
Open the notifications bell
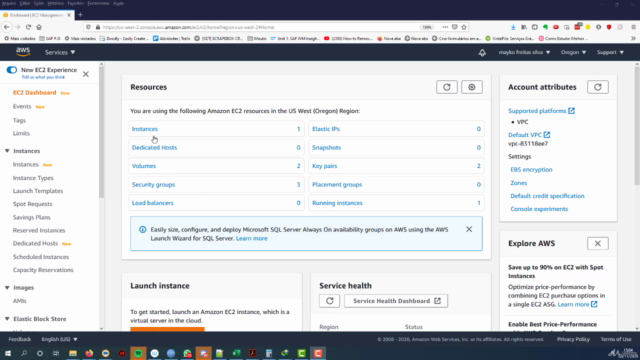click(482, 53)
